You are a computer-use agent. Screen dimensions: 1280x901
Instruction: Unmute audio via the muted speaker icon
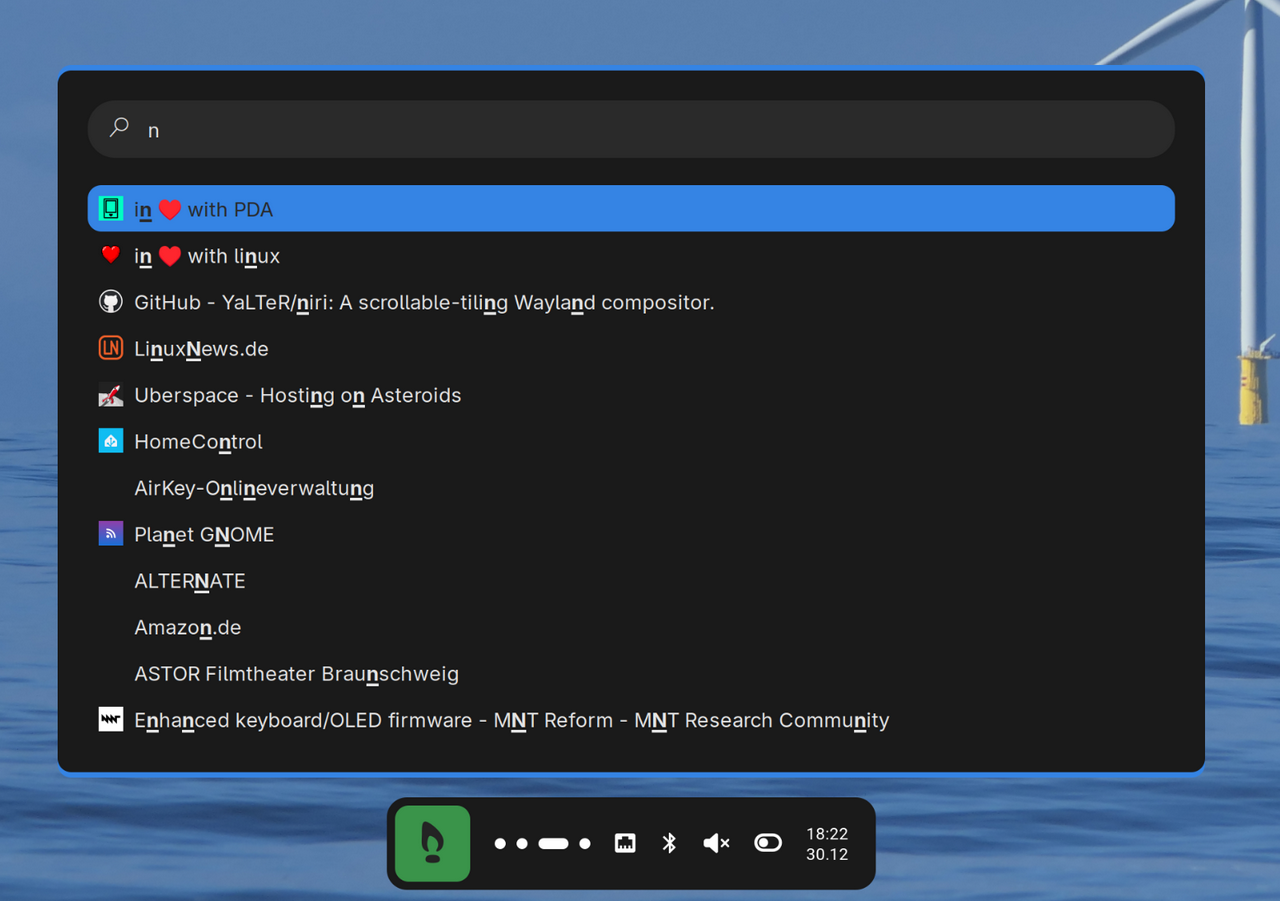(716, 843)
